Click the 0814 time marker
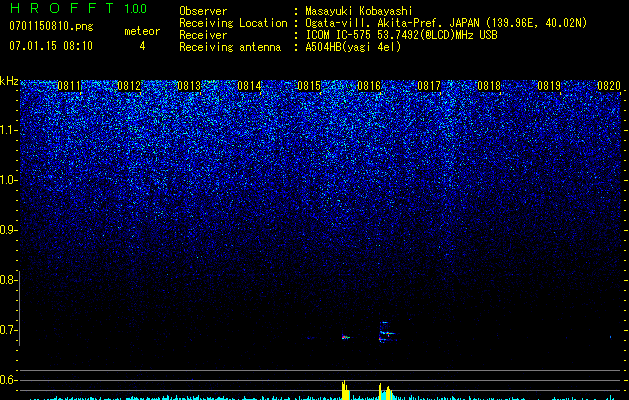 pos(249,86)
